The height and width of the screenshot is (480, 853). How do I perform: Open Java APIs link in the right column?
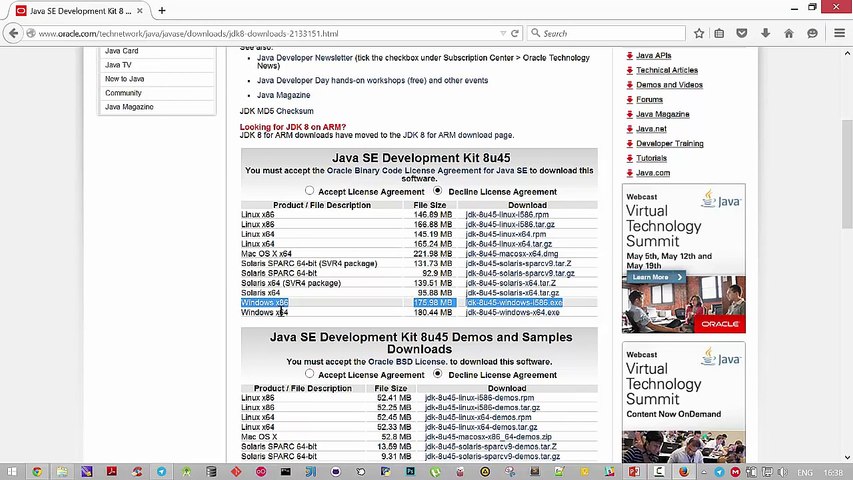tap(653, 56)
